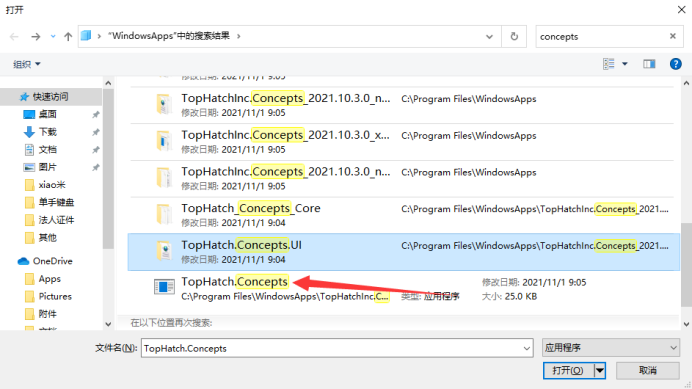Select the TopHatch.Concepts application file
Screen dimensions: 692x389
(404, 289)
